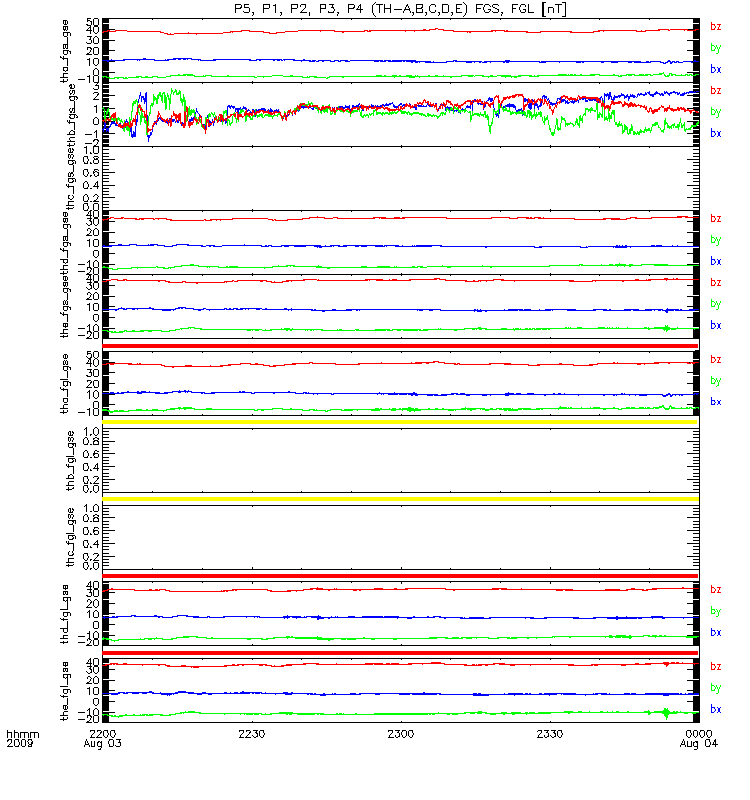Click the thc_fgl_gse y-axis title
Image resolution: width=750 pixels, height=800 pixels.
pyautogui.click(x=70, y=537)
